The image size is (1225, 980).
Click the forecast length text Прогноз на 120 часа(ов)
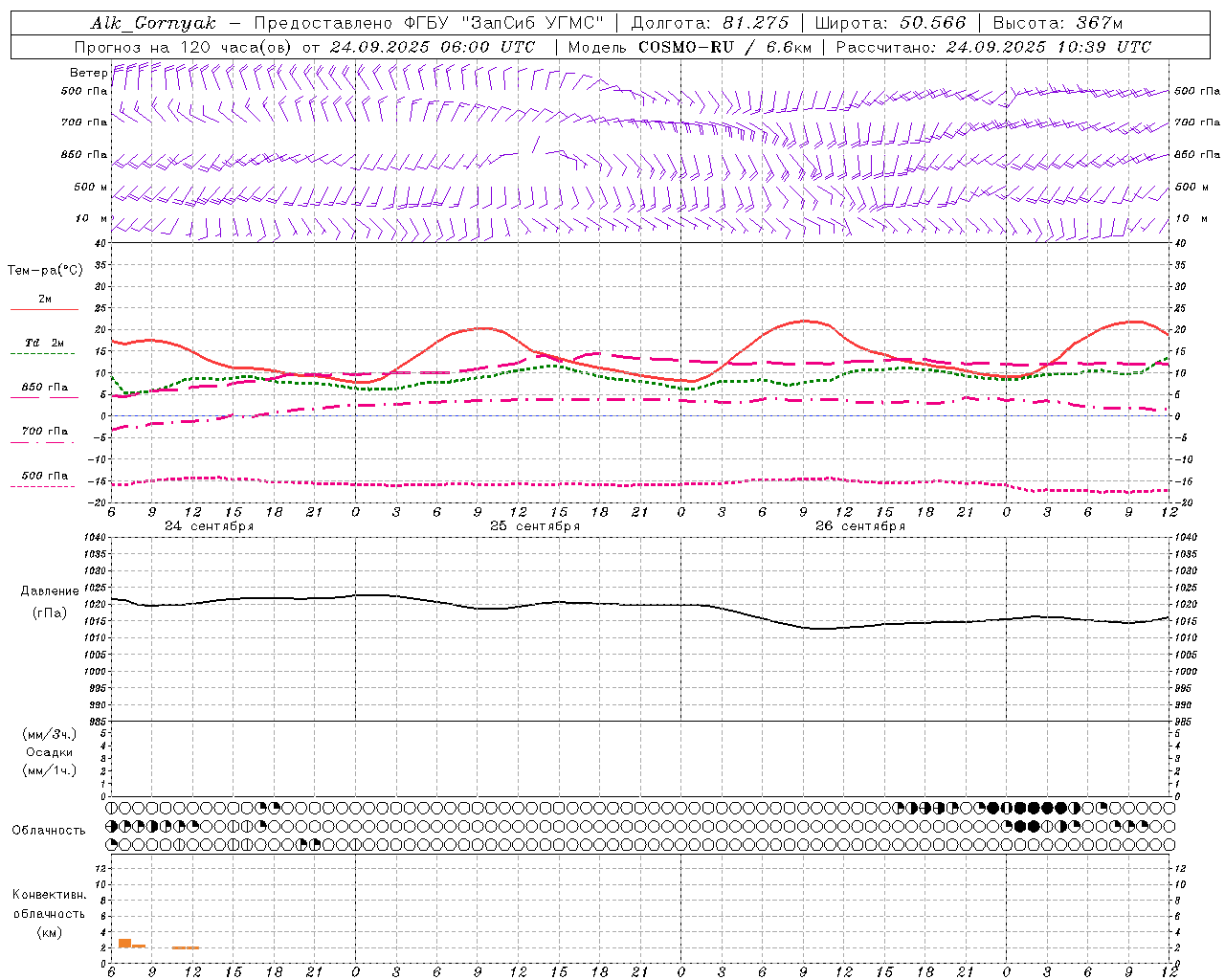[x=184, y=47]
